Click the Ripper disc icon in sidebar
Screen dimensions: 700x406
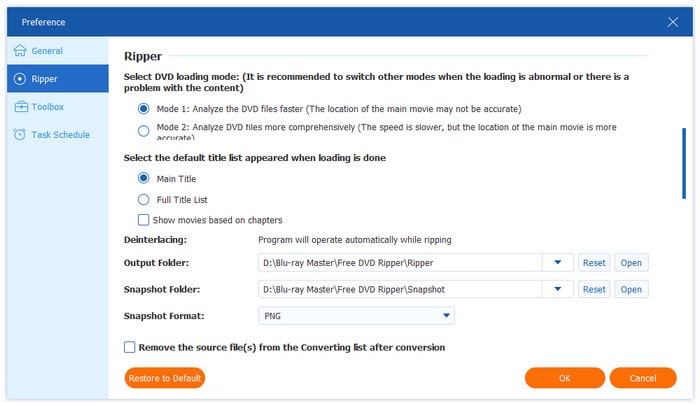[20, 79]
